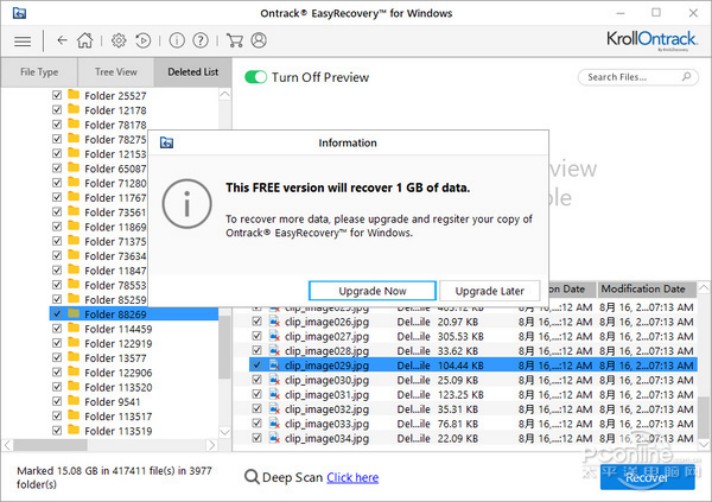Click the Deep Scan Click here link
The height and width of the screenshot is (502, 712).
click(x=352, y=477)
